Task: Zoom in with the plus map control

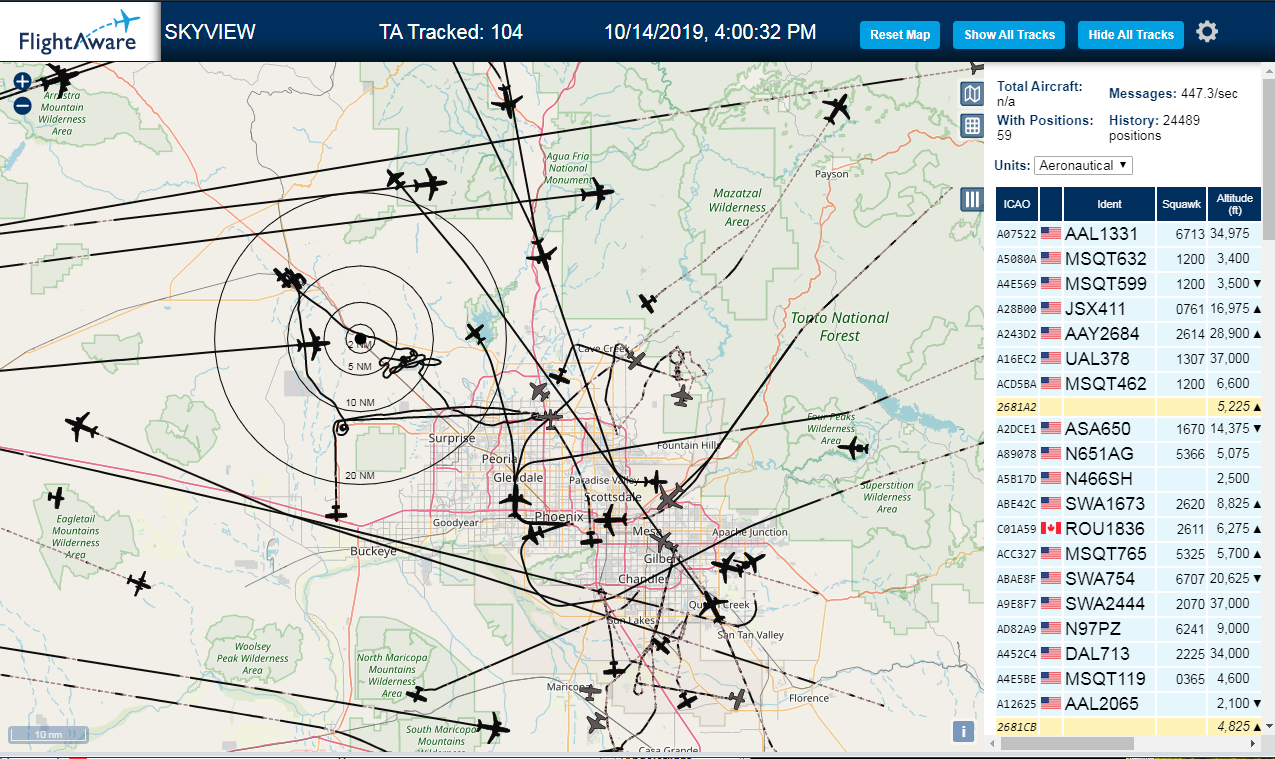Action: tap(22, 82)
